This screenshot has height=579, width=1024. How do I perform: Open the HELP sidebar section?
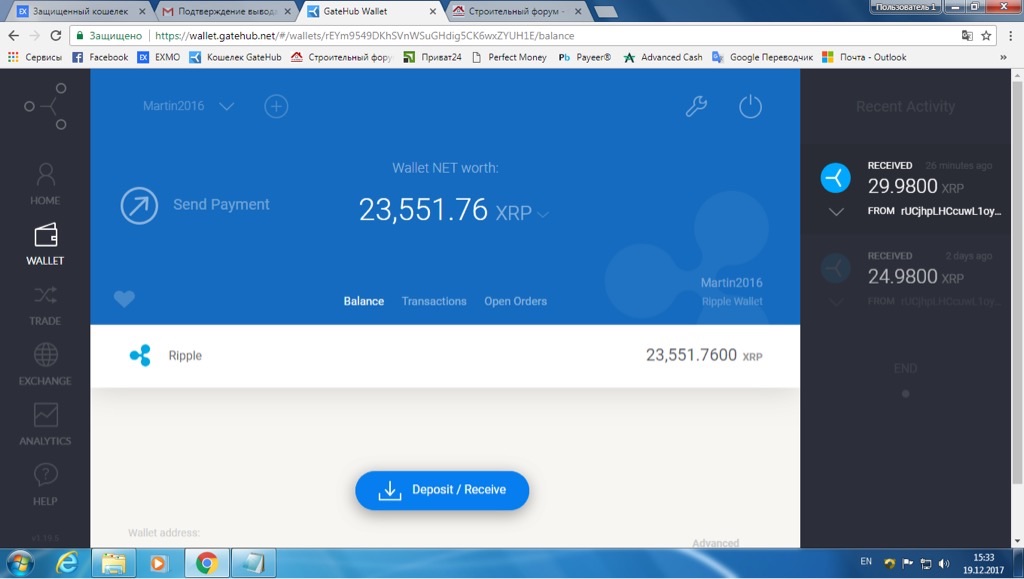(x=45, y=484)
